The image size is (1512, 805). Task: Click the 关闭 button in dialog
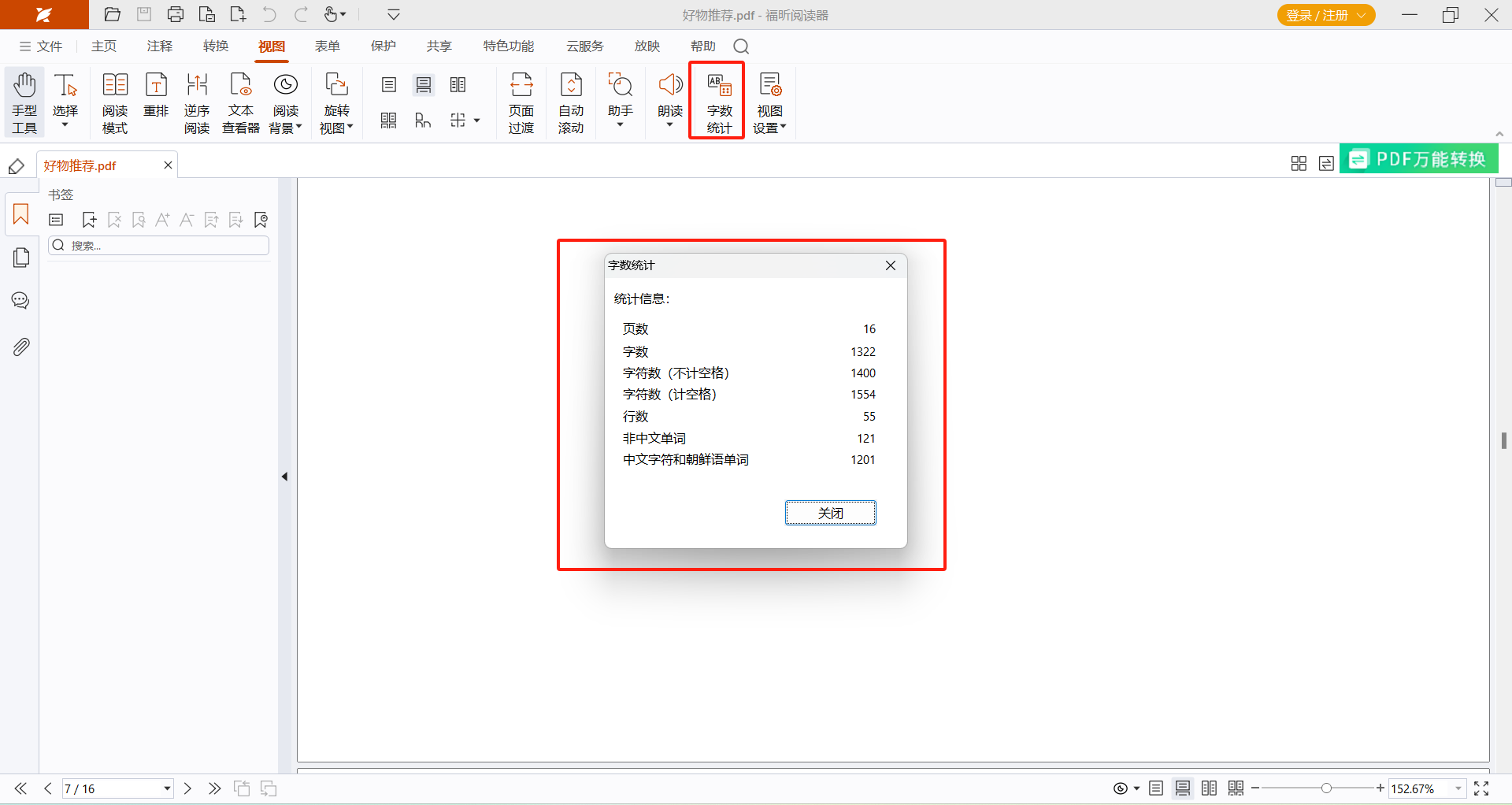830,513
